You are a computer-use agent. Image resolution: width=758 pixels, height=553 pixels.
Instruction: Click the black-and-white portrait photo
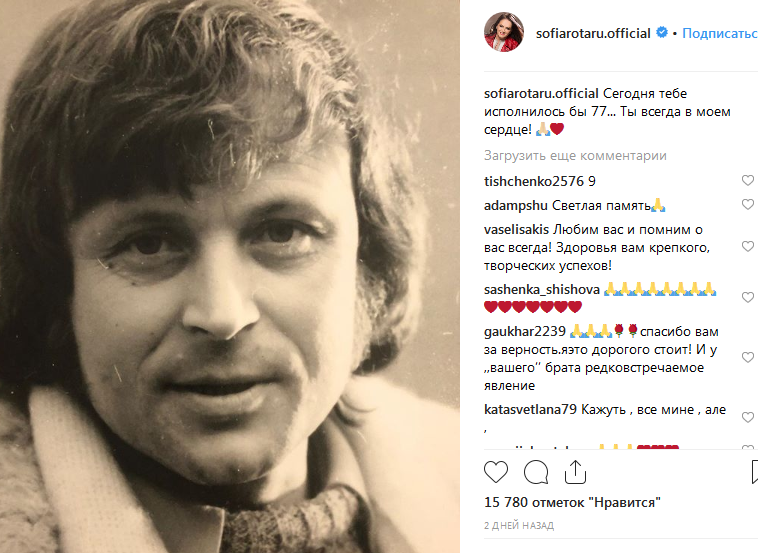click(x=232, y=276)
